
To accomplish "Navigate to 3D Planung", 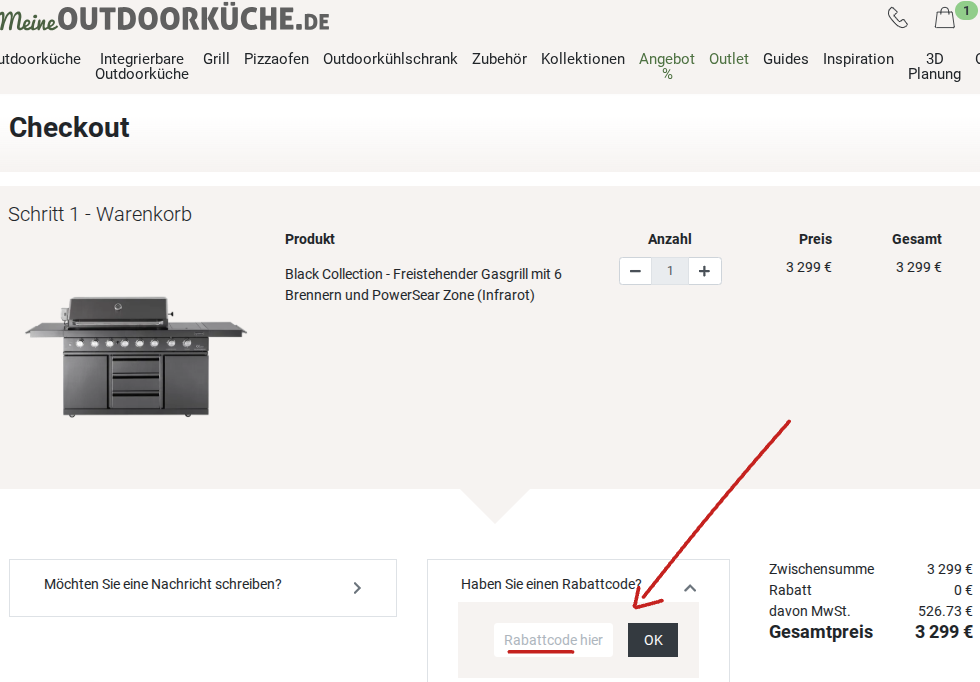I will [934, 66].
